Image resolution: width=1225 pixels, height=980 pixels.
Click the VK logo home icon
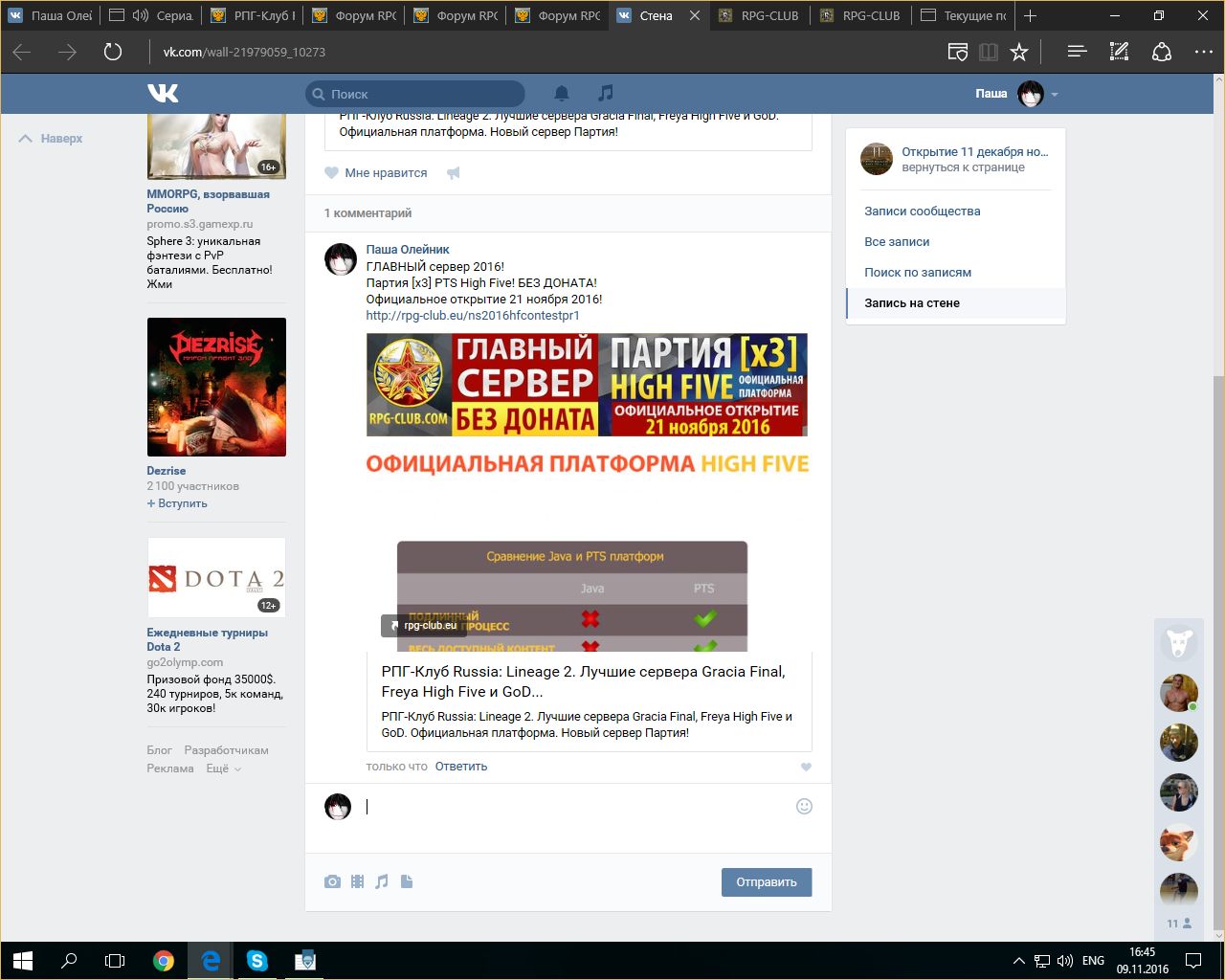[163, 93]
